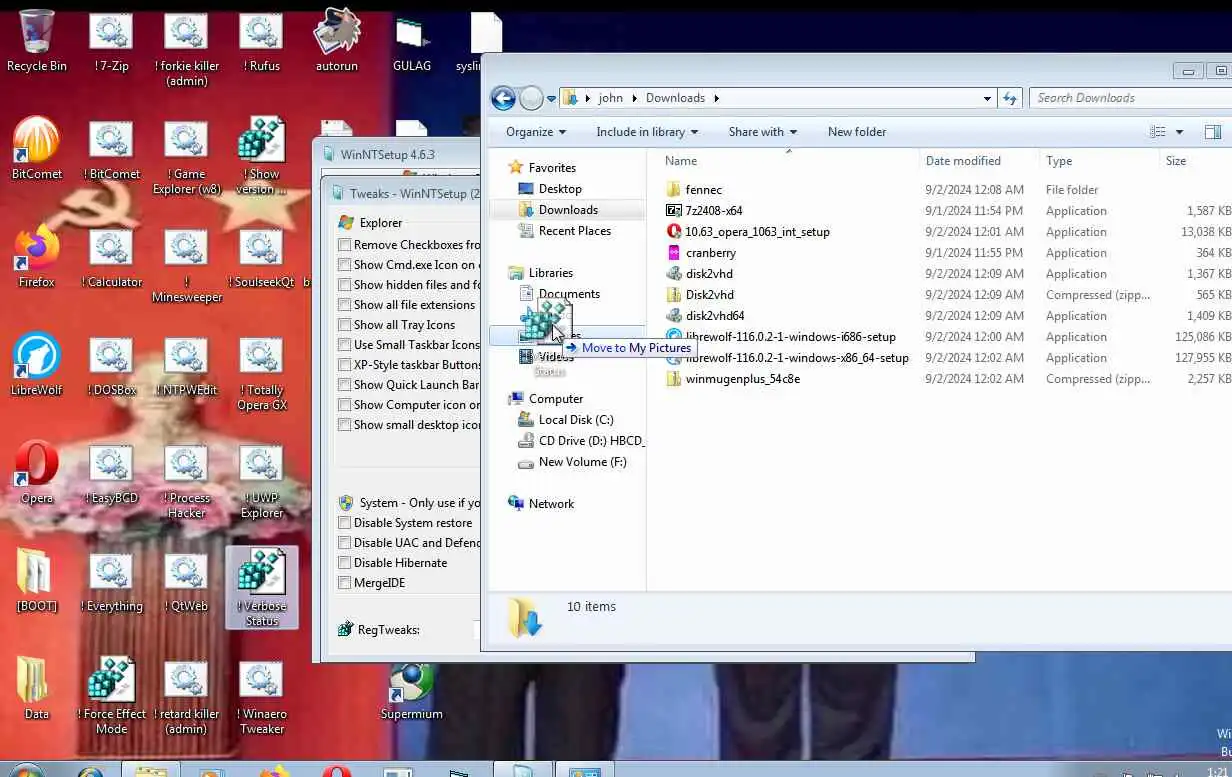The width and height of the screenshot is (1232, 777).
Task: Select the fennec folder
Action: pyautogui.click(x=704, y=190)
